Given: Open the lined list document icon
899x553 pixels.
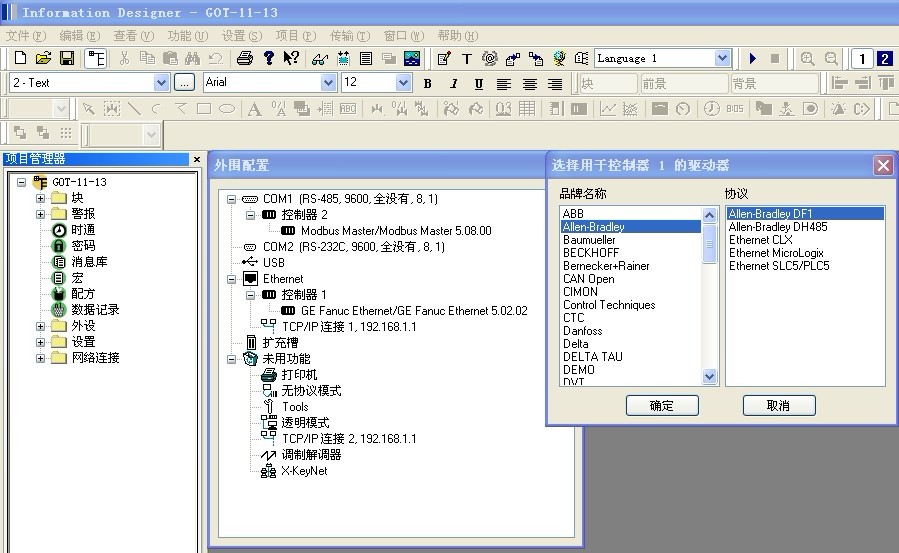Looking at the screenshot, I should [366, 58].
